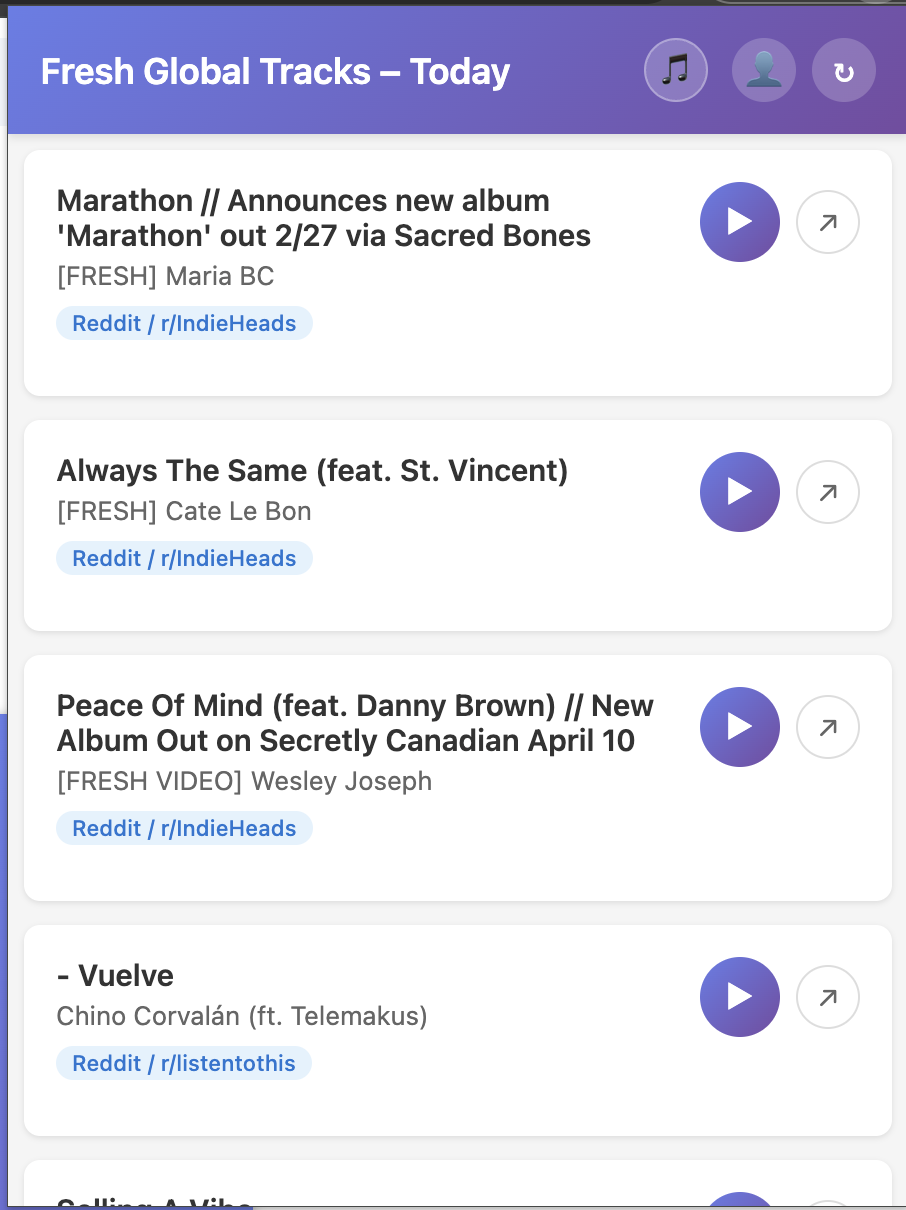The width and height of the screenshot is (906, 1210).
Task: Click the refresh icon in the header
Action: click(843, 70)
